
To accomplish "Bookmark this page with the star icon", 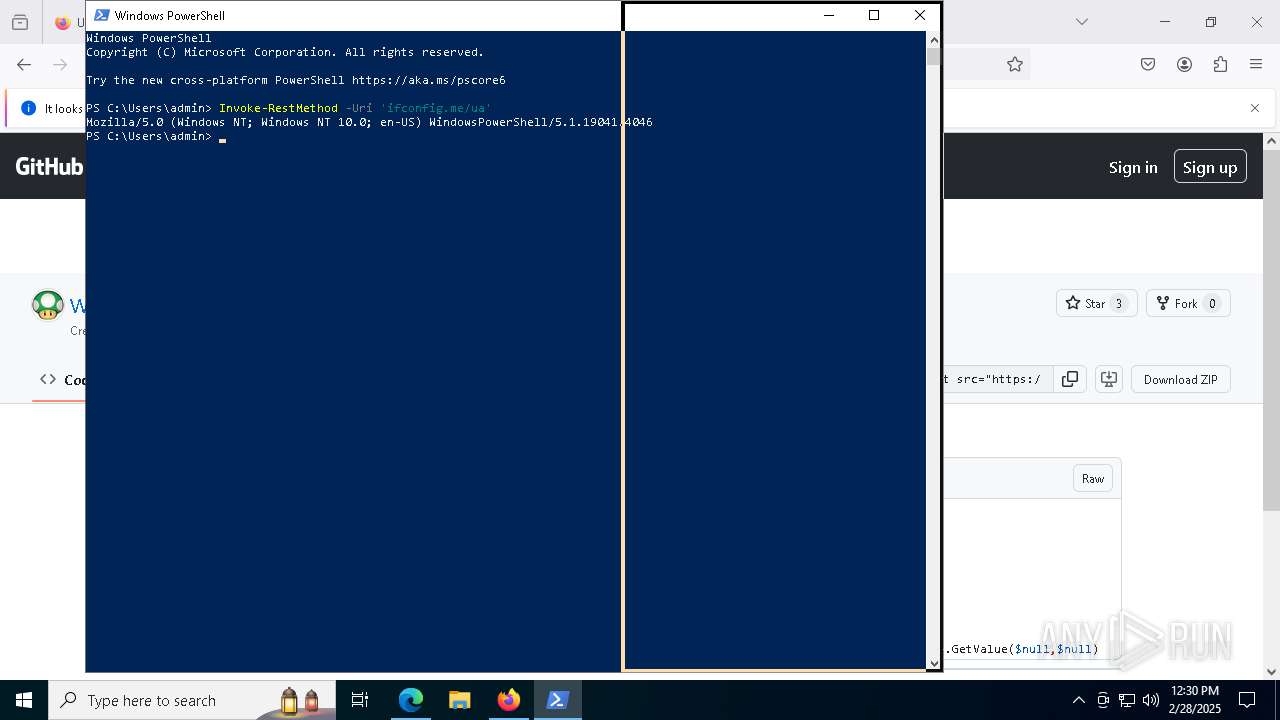I will click(1015, 64).
